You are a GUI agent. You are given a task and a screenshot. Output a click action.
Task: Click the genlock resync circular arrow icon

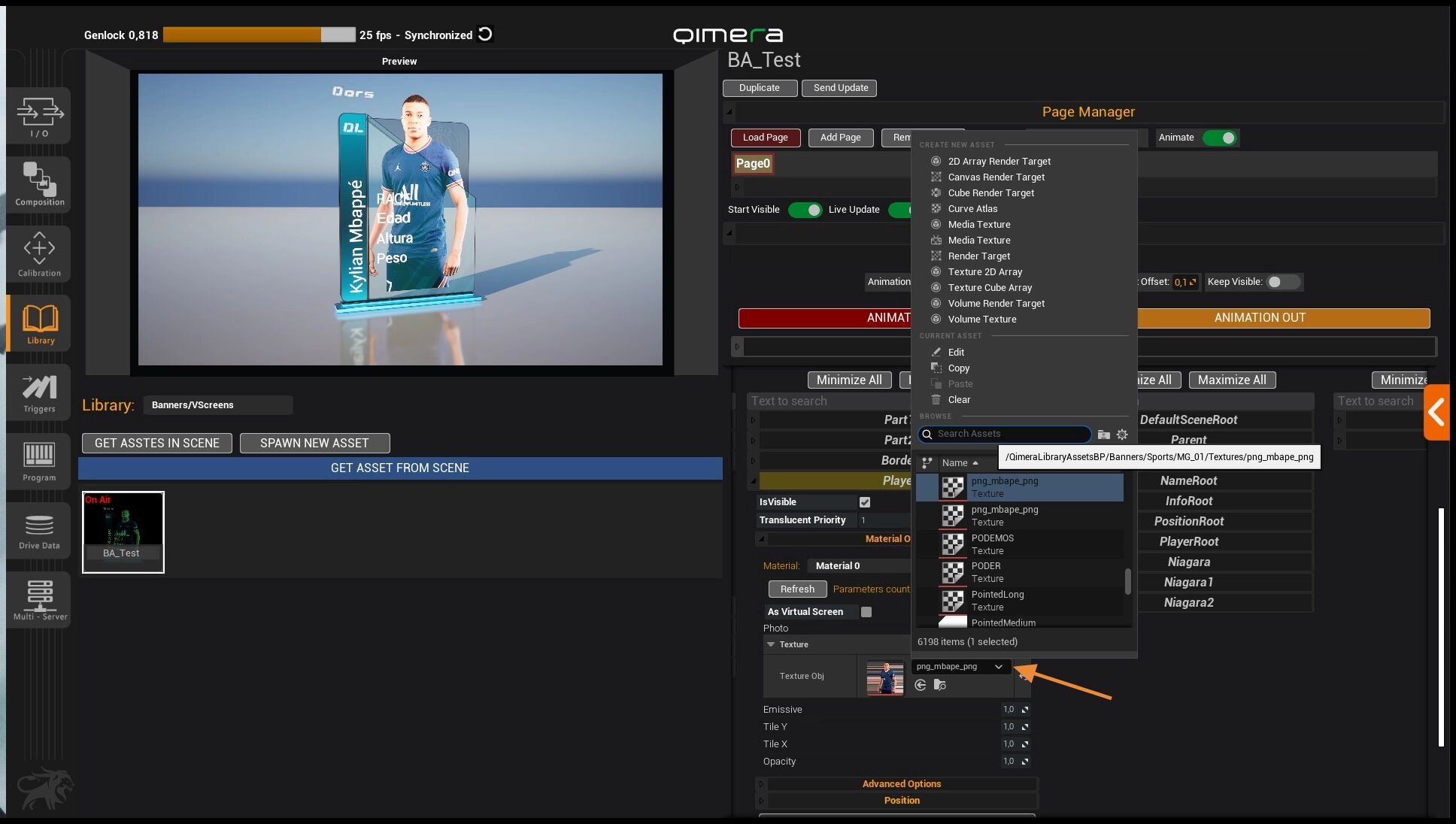486,35
